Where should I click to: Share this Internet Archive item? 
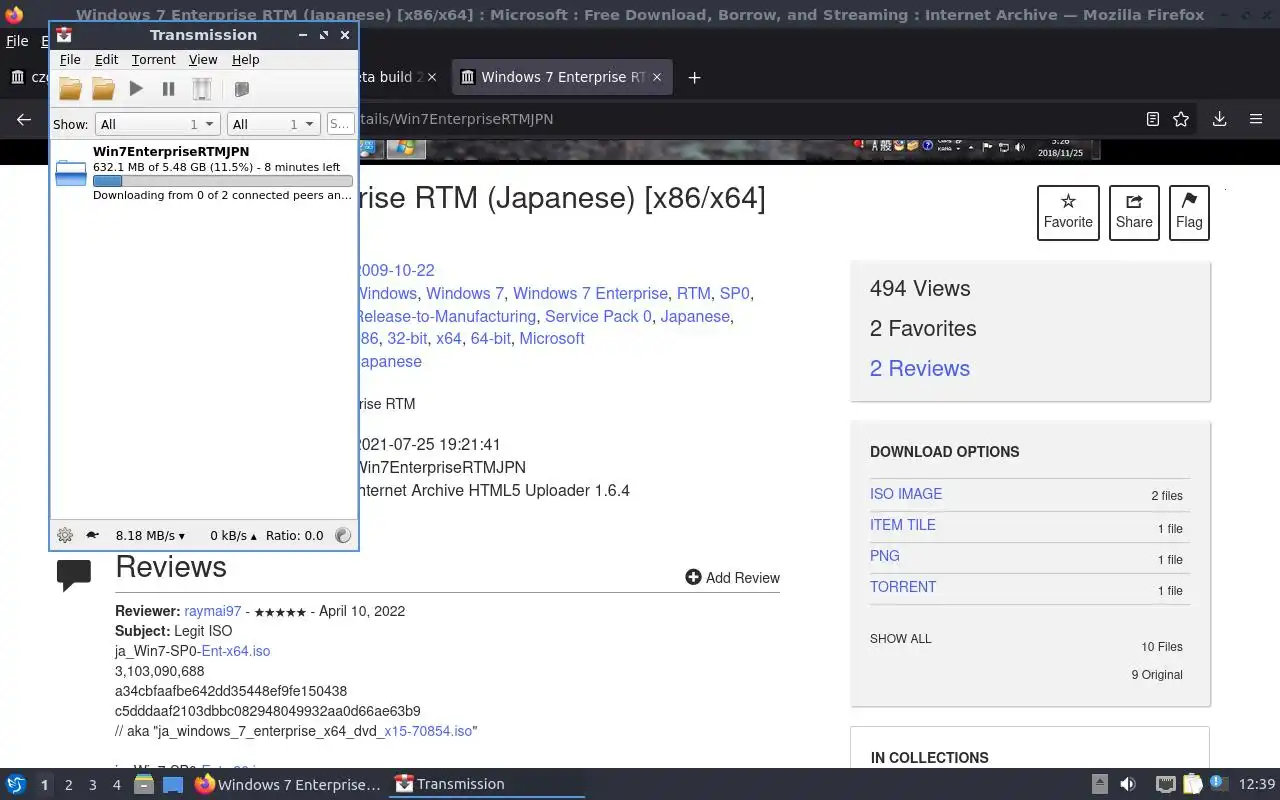coord(1134,213)
